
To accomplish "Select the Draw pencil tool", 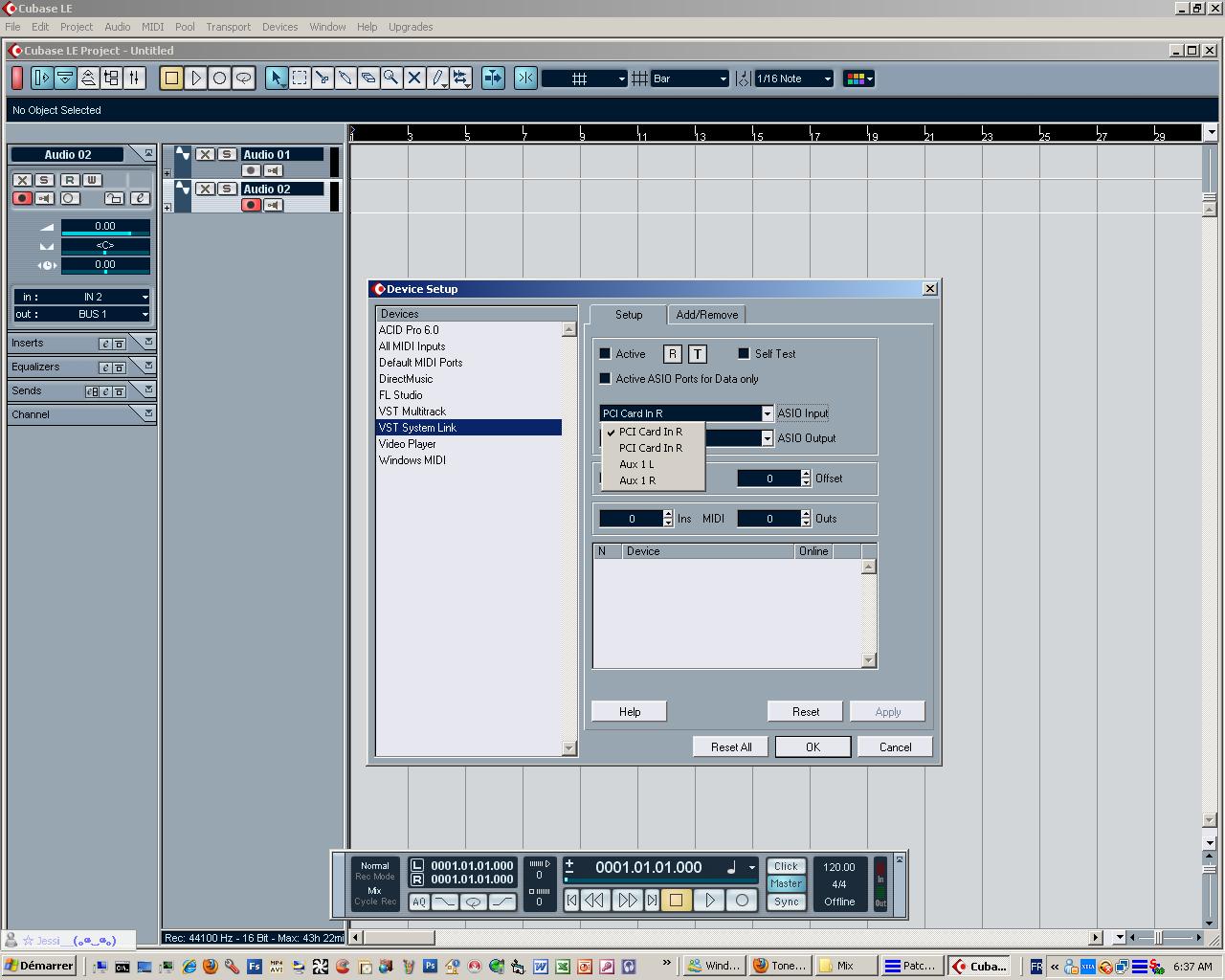I will pos(437,78).
